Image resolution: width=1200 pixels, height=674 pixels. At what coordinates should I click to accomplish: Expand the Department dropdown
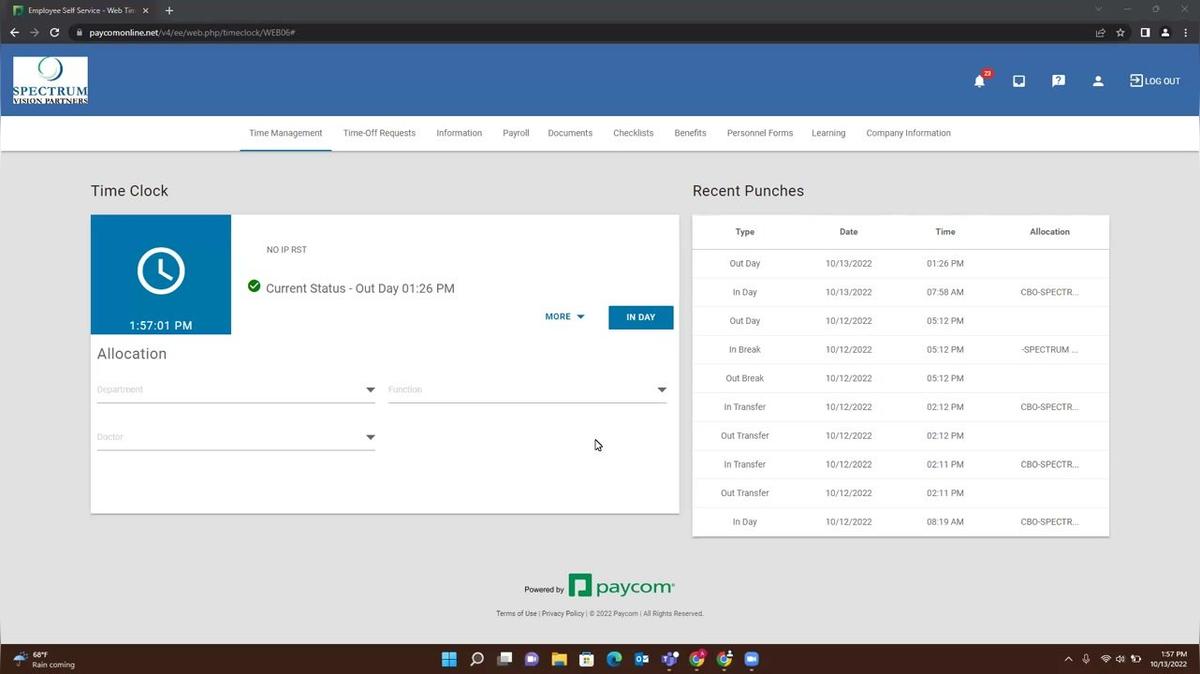(370, 390)
